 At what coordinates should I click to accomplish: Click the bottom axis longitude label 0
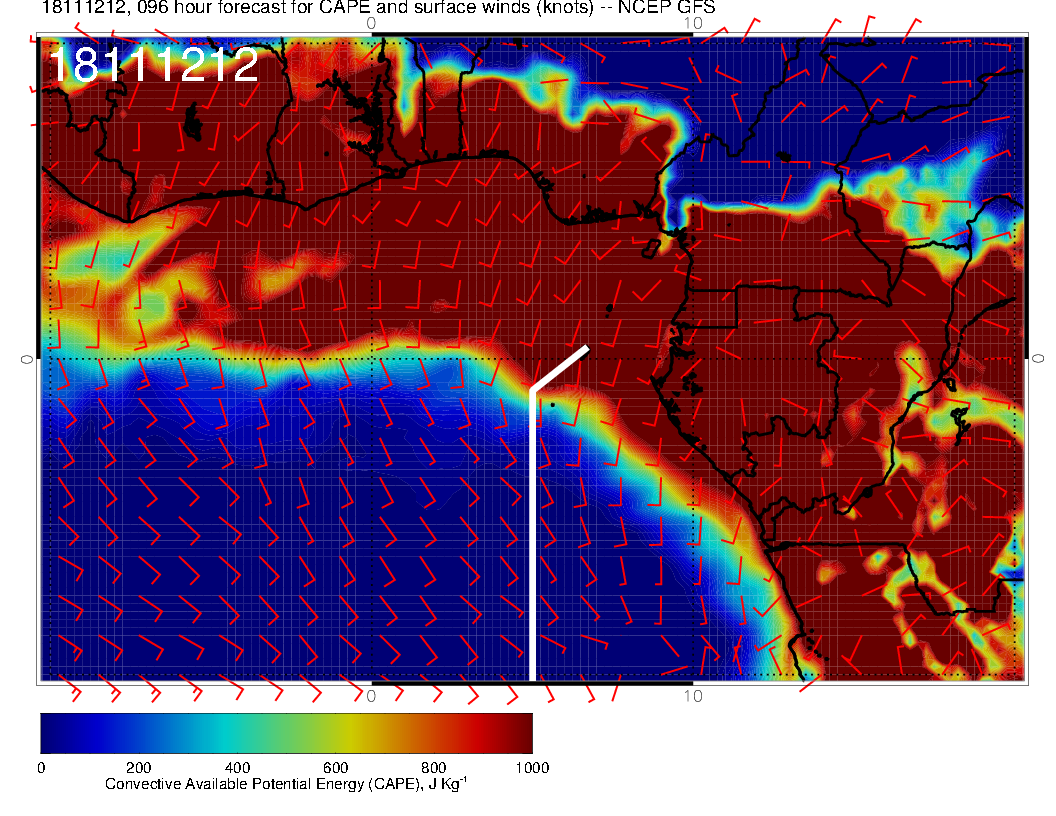[x=371, y=696]
